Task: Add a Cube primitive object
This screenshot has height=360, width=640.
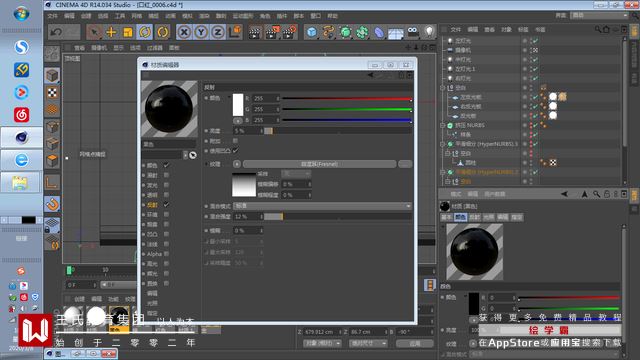Action: pos(312,32)
